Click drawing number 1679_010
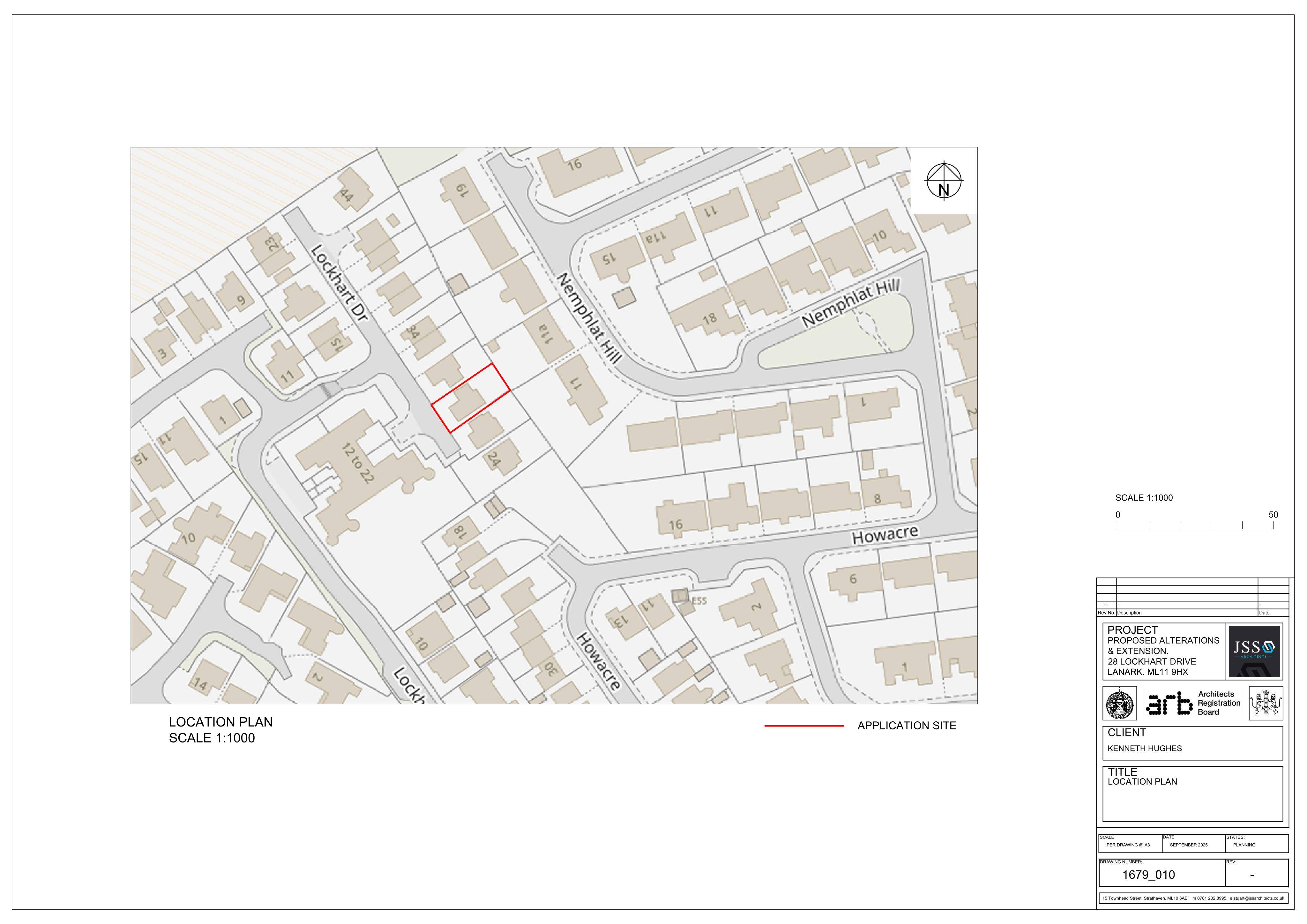The height and width of the screenshot is (924, 1307). pos(1148,875)
